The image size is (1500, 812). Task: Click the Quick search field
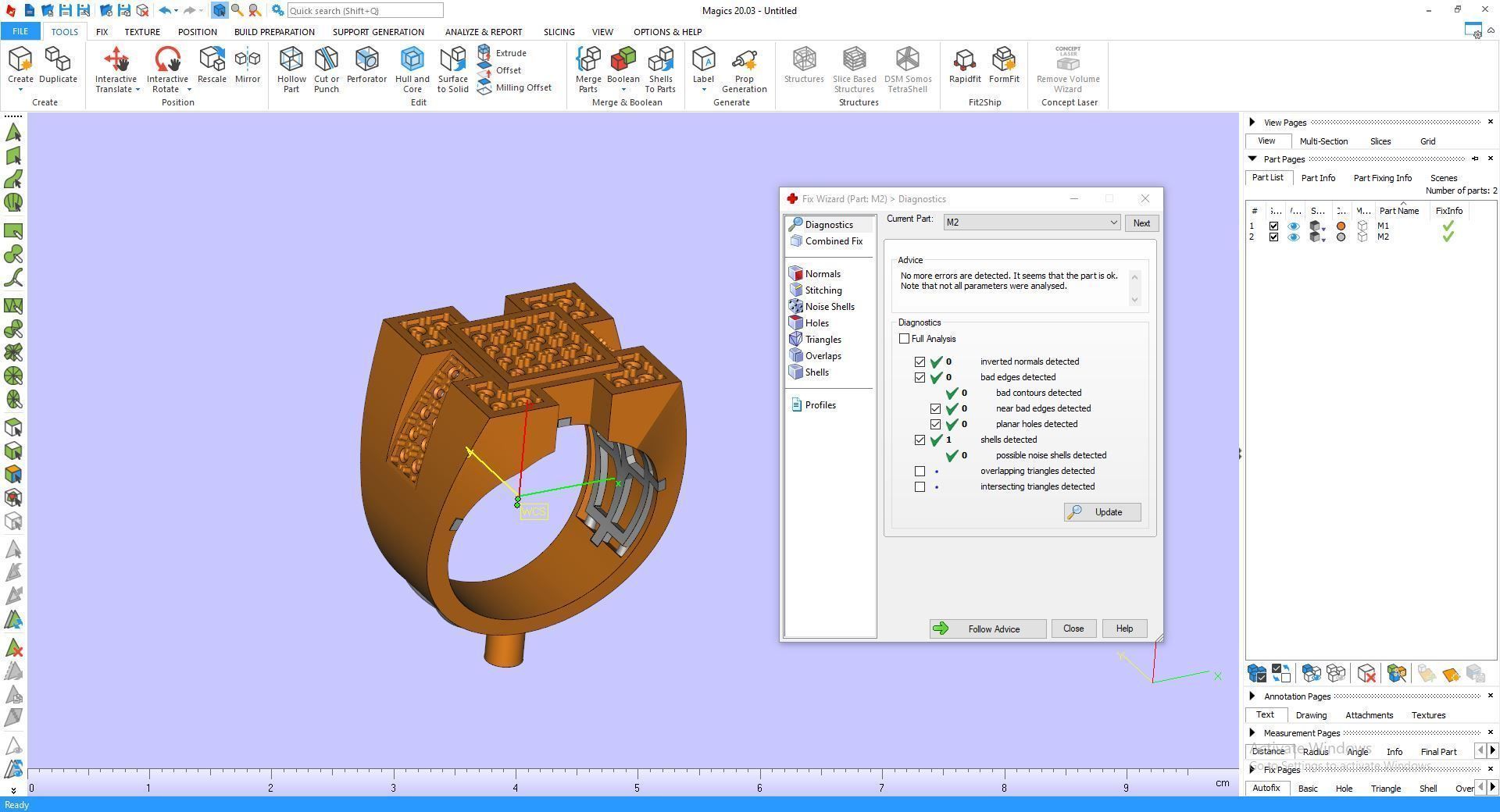pyautogui.click(x=365, y=11)
